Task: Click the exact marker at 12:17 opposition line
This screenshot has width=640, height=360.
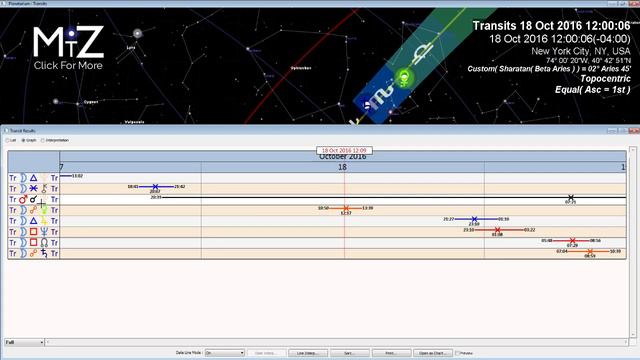Action: (x=346, y=208)
